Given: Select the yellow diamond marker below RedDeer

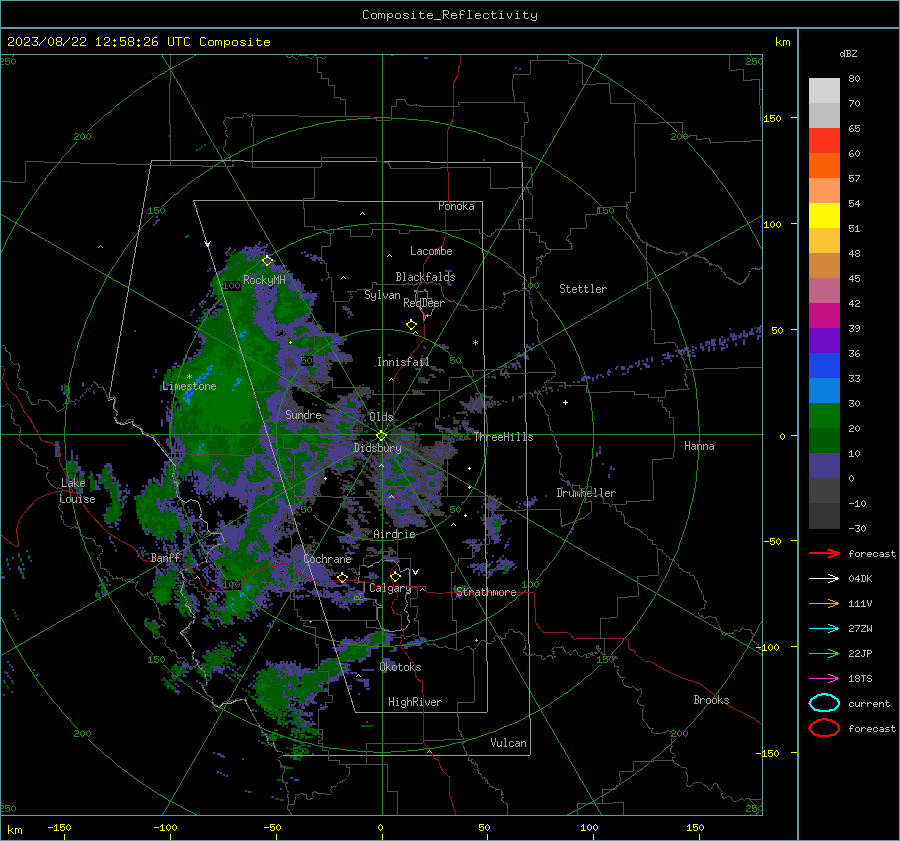Looking at the screenshot, I should 411,325.
